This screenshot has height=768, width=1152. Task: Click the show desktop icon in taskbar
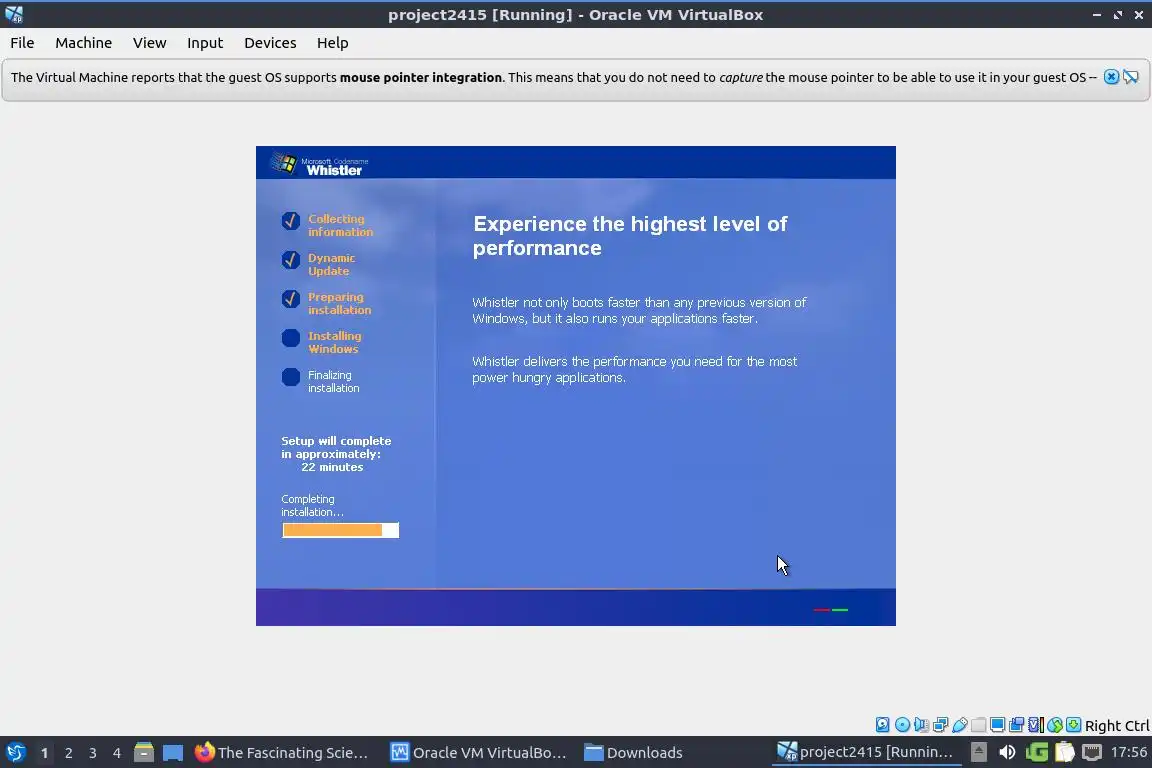173,752
